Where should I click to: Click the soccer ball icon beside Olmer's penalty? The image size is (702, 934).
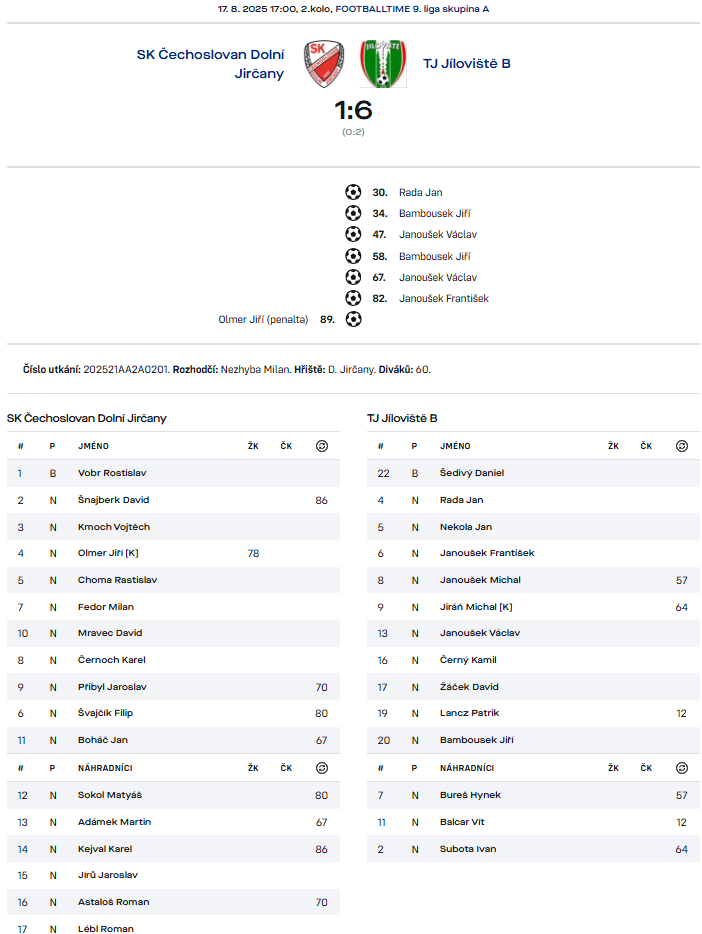[353, 320]
